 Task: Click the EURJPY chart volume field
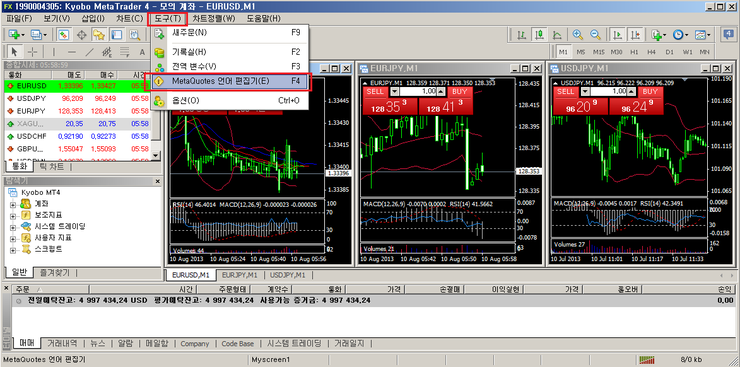pyautogui.click(x=418, y=92)
